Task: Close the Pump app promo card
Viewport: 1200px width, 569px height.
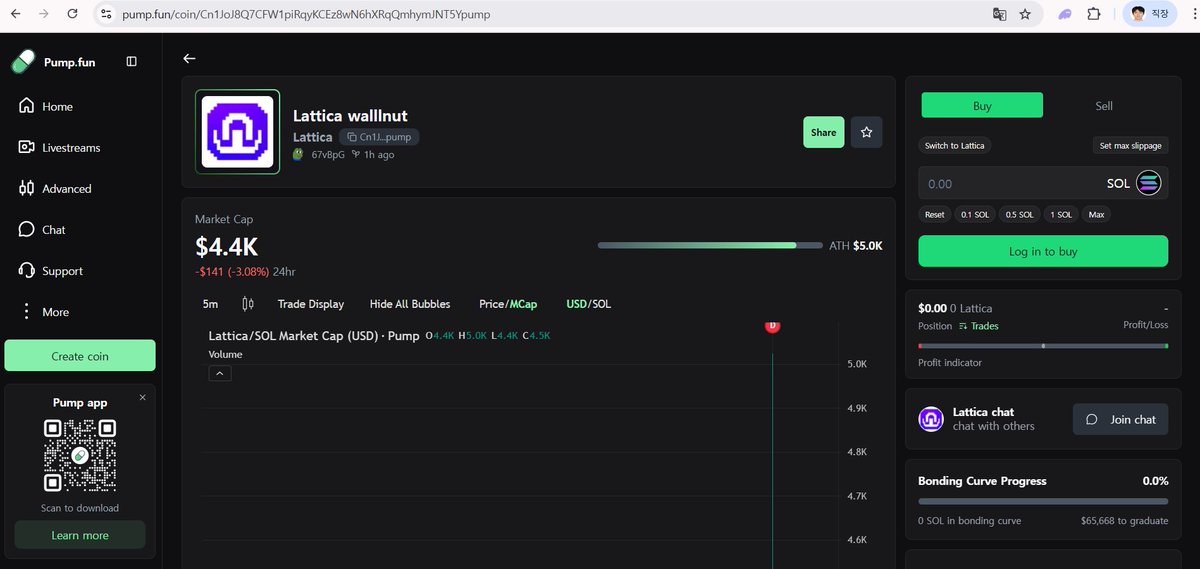Action: (x=142, y=397)
